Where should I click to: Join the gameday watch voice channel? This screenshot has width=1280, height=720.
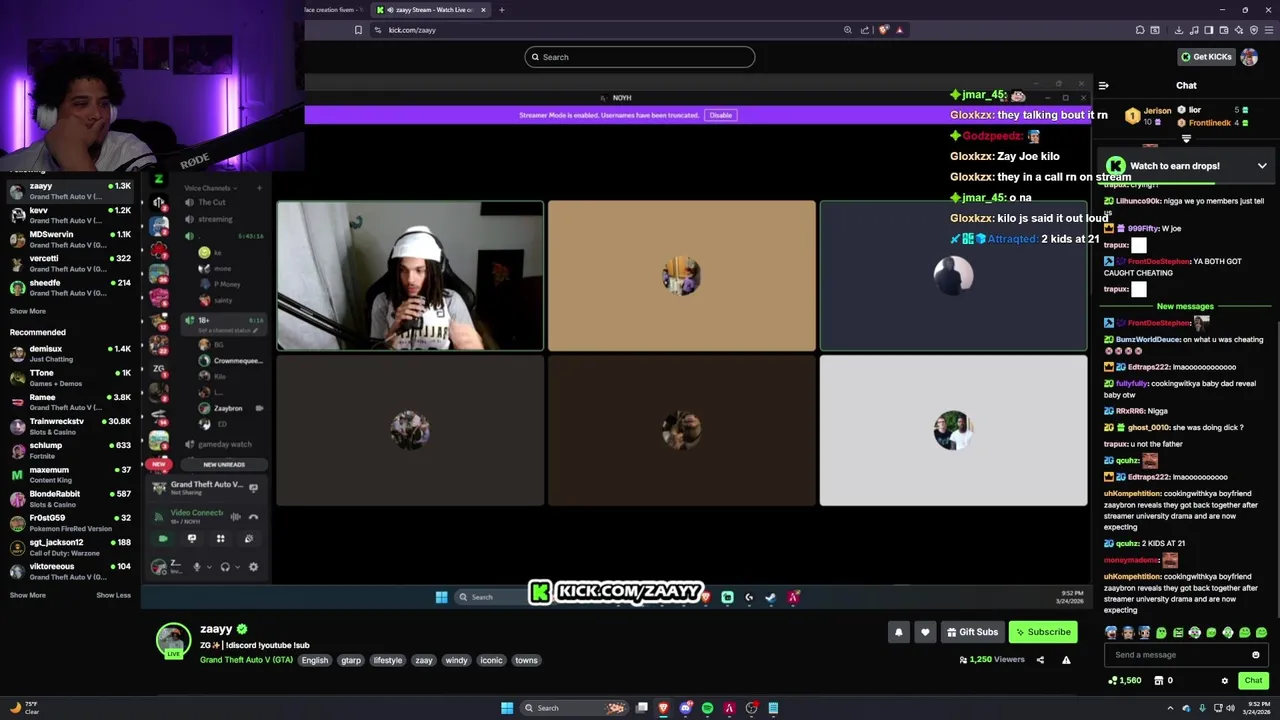click(x=224, y=444)
